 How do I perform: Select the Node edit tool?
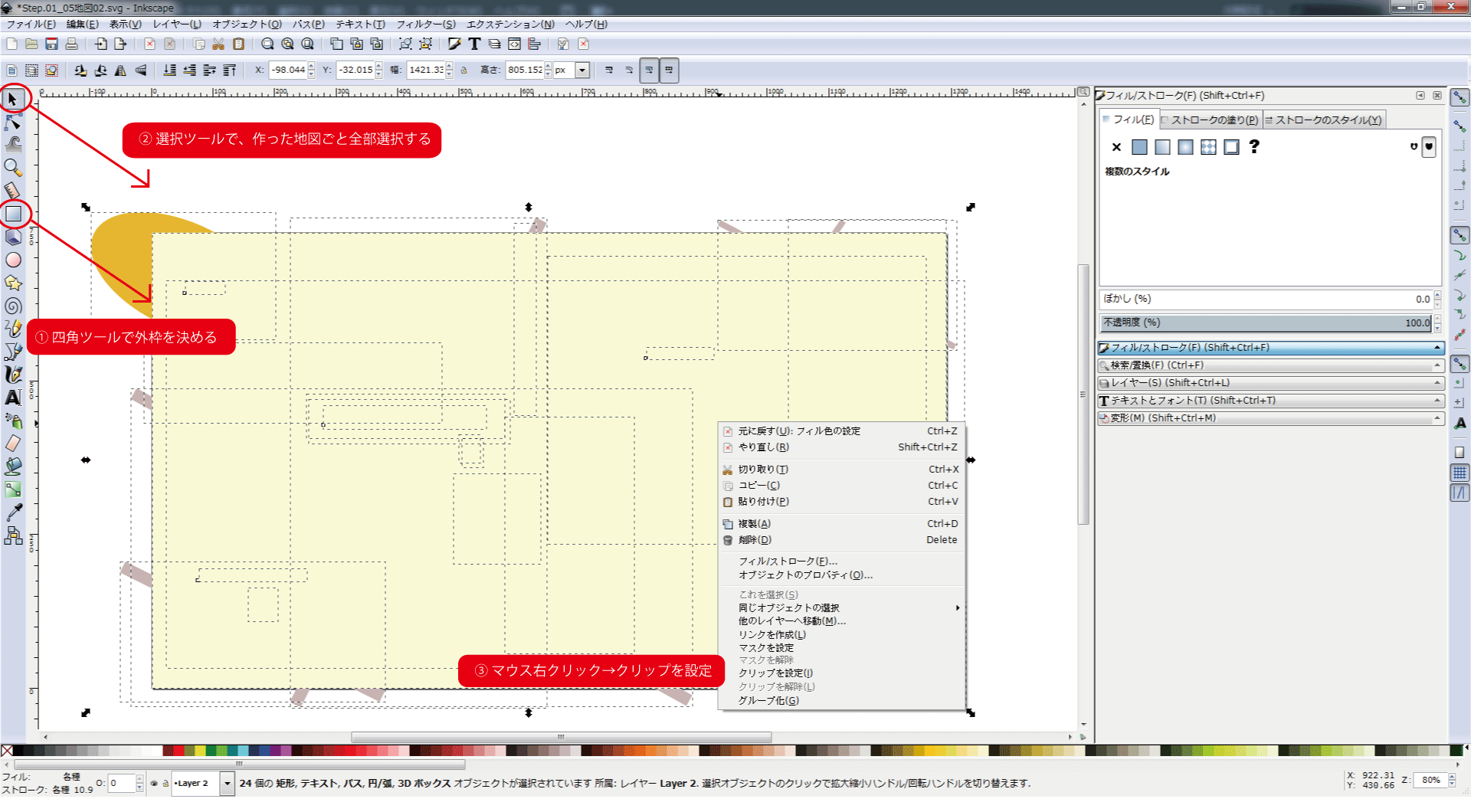pos(13,121)
